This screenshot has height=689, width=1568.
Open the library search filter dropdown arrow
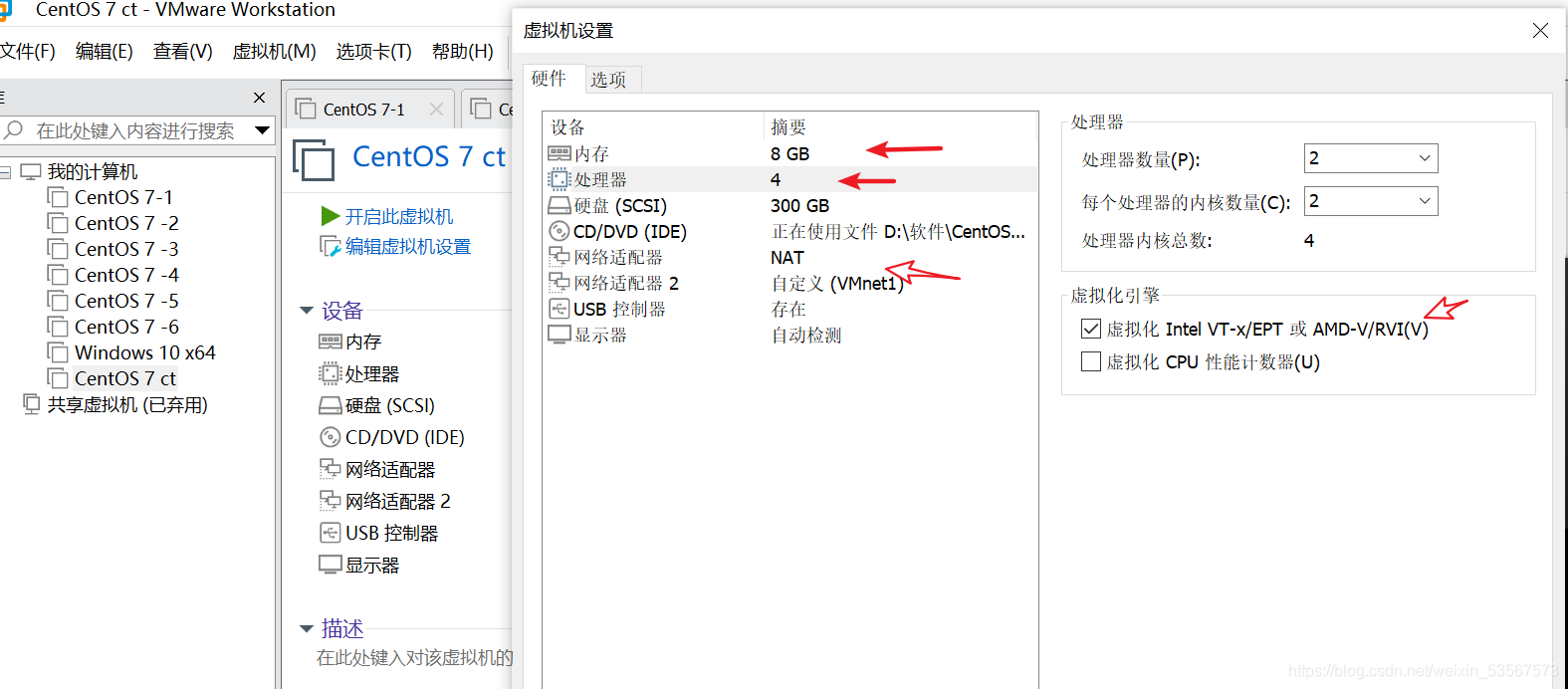[263, 129]
